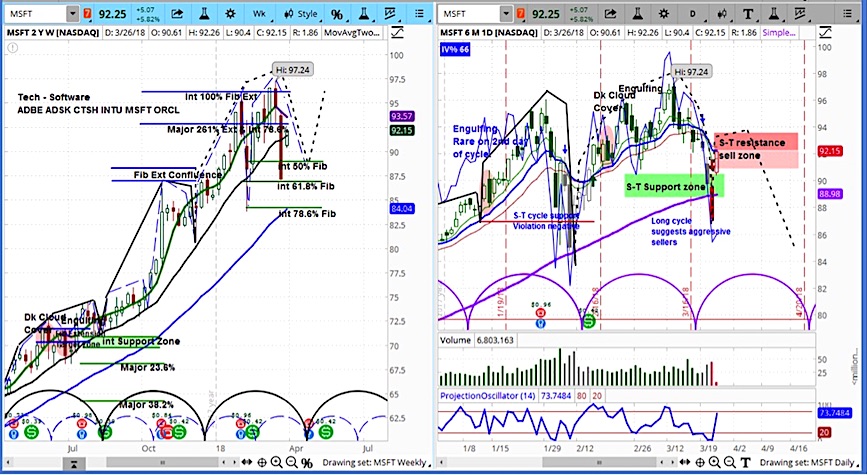Click the red '7' color-link badge in weekly chart
Image resolution: width=867 pixels, height=475 pixels.
[87, 14]
